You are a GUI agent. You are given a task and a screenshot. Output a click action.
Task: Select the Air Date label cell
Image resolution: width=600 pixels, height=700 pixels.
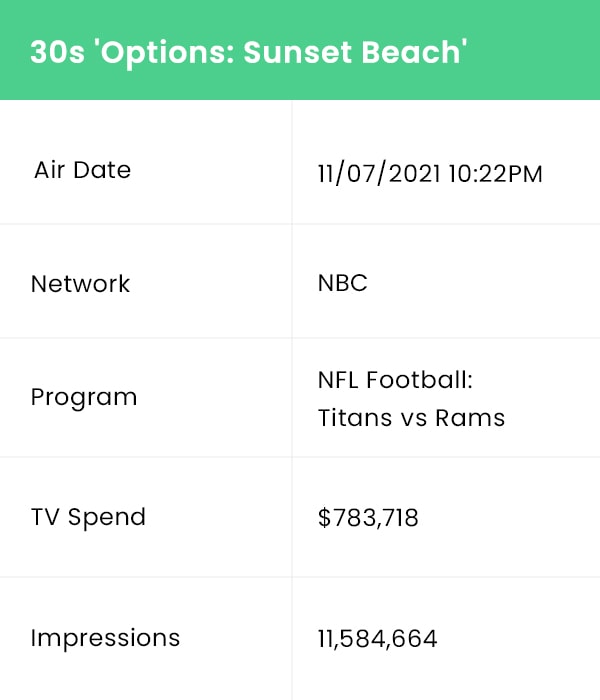click(146, 162)
